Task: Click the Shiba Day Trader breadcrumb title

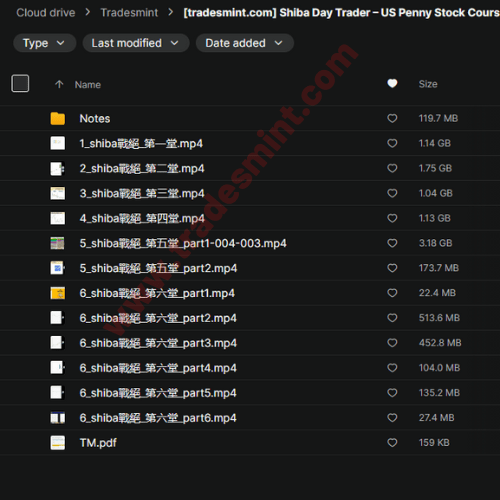Action: pos(342,13)
